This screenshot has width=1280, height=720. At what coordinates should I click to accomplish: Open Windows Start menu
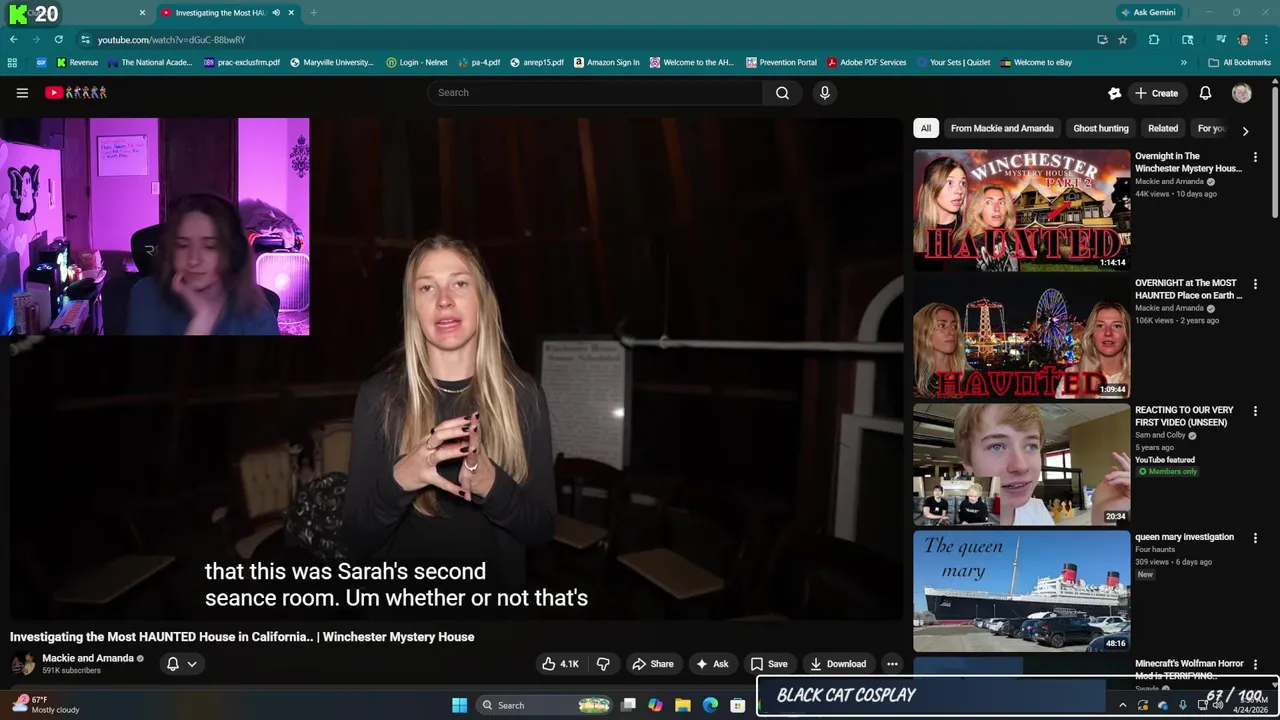pyautogui.click(x=459, y=705)
